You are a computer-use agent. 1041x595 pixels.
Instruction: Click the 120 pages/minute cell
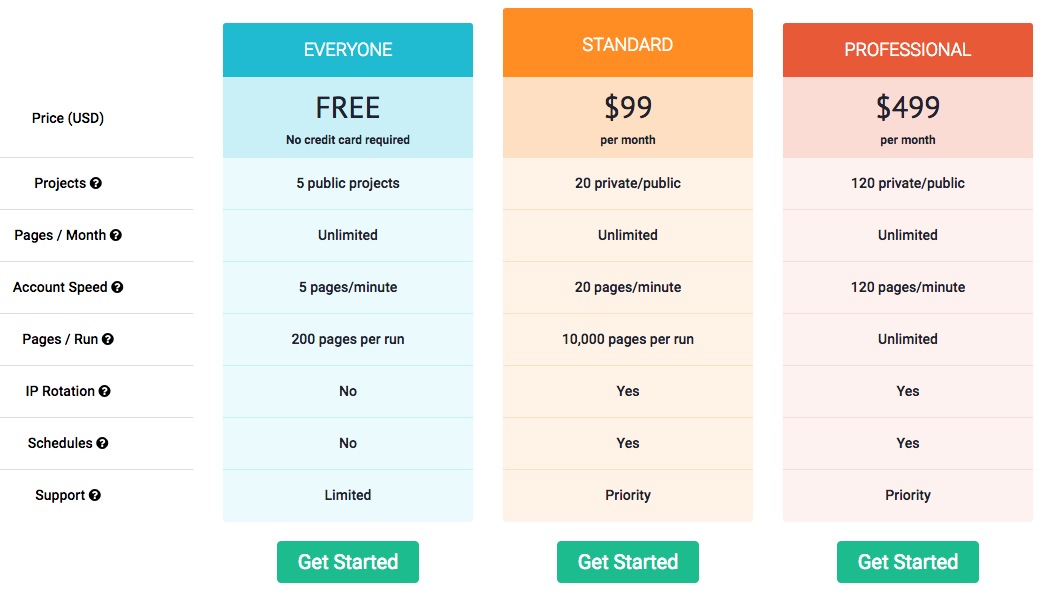click(908, 287)
